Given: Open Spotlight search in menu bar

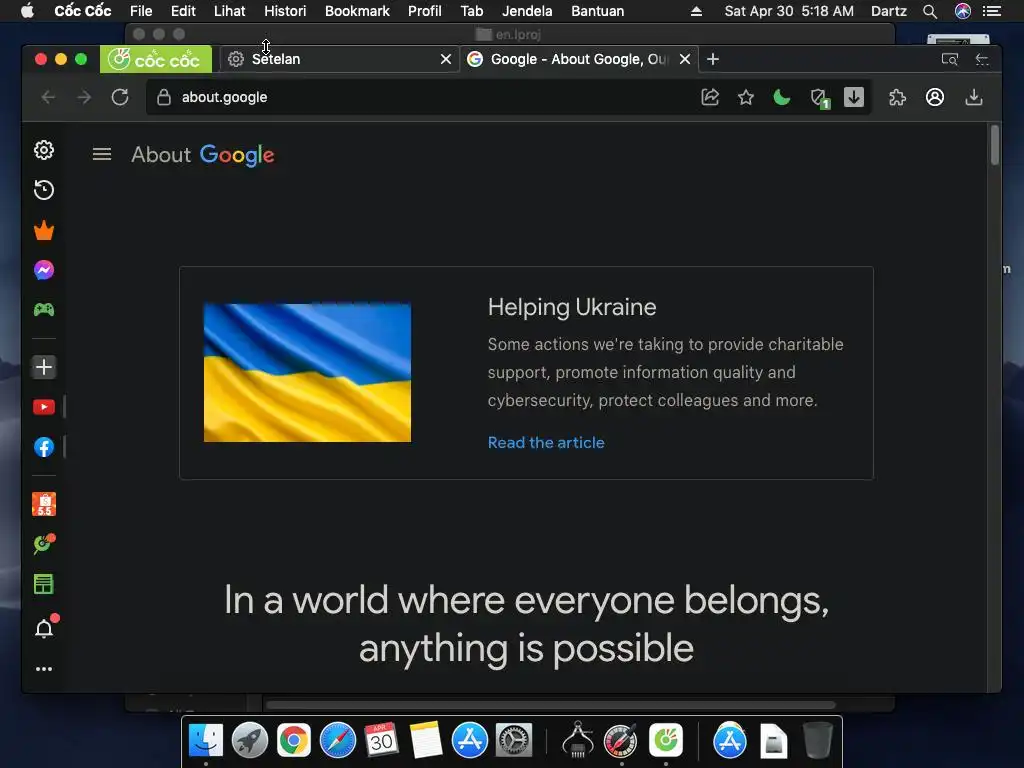Looking at the screenshot, I should (x=930, y=11).
